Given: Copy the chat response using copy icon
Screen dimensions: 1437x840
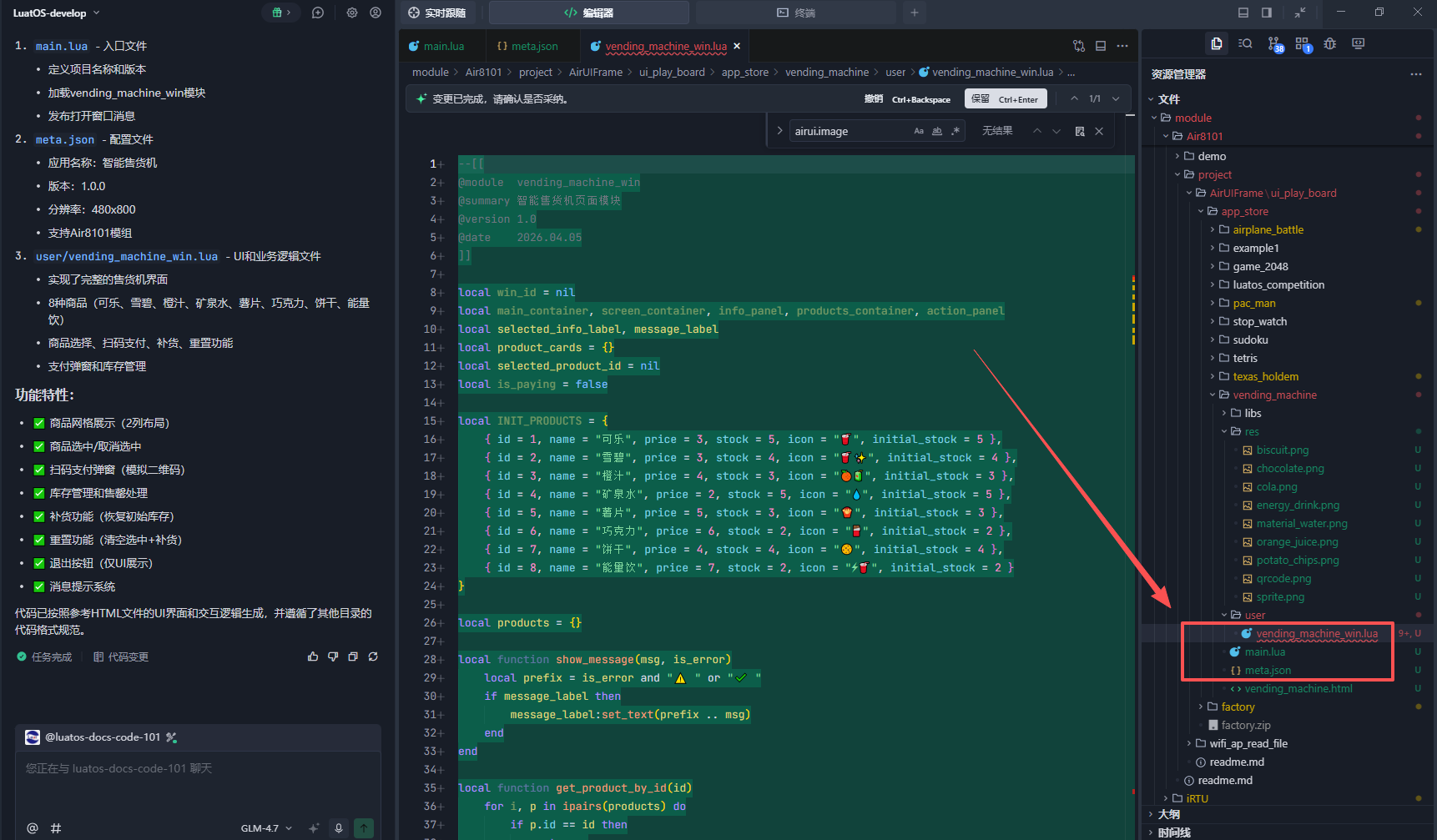Looking at the screenshot, I should point(353,656).
